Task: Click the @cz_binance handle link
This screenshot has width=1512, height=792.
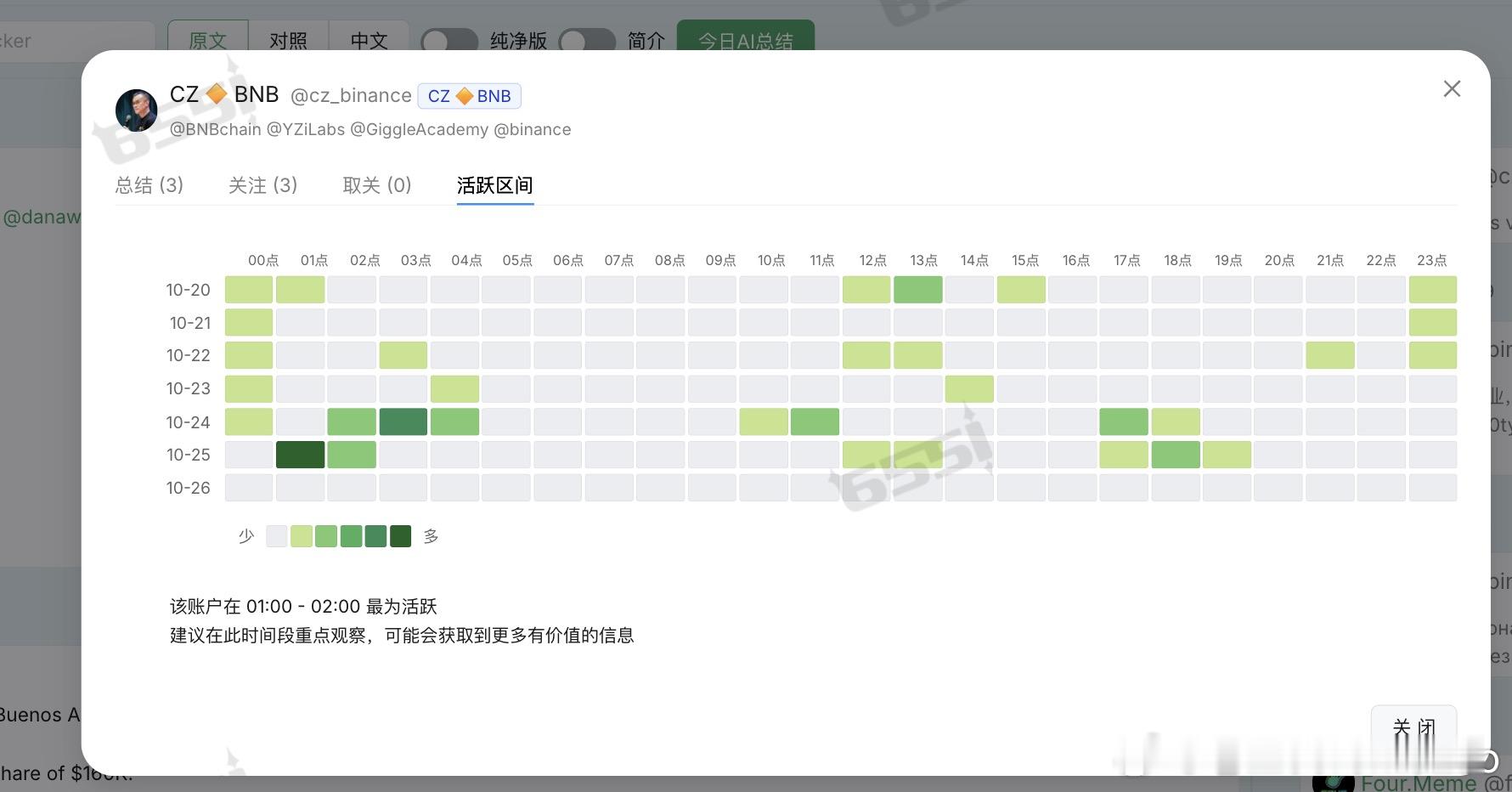Action: click(351, 95)
